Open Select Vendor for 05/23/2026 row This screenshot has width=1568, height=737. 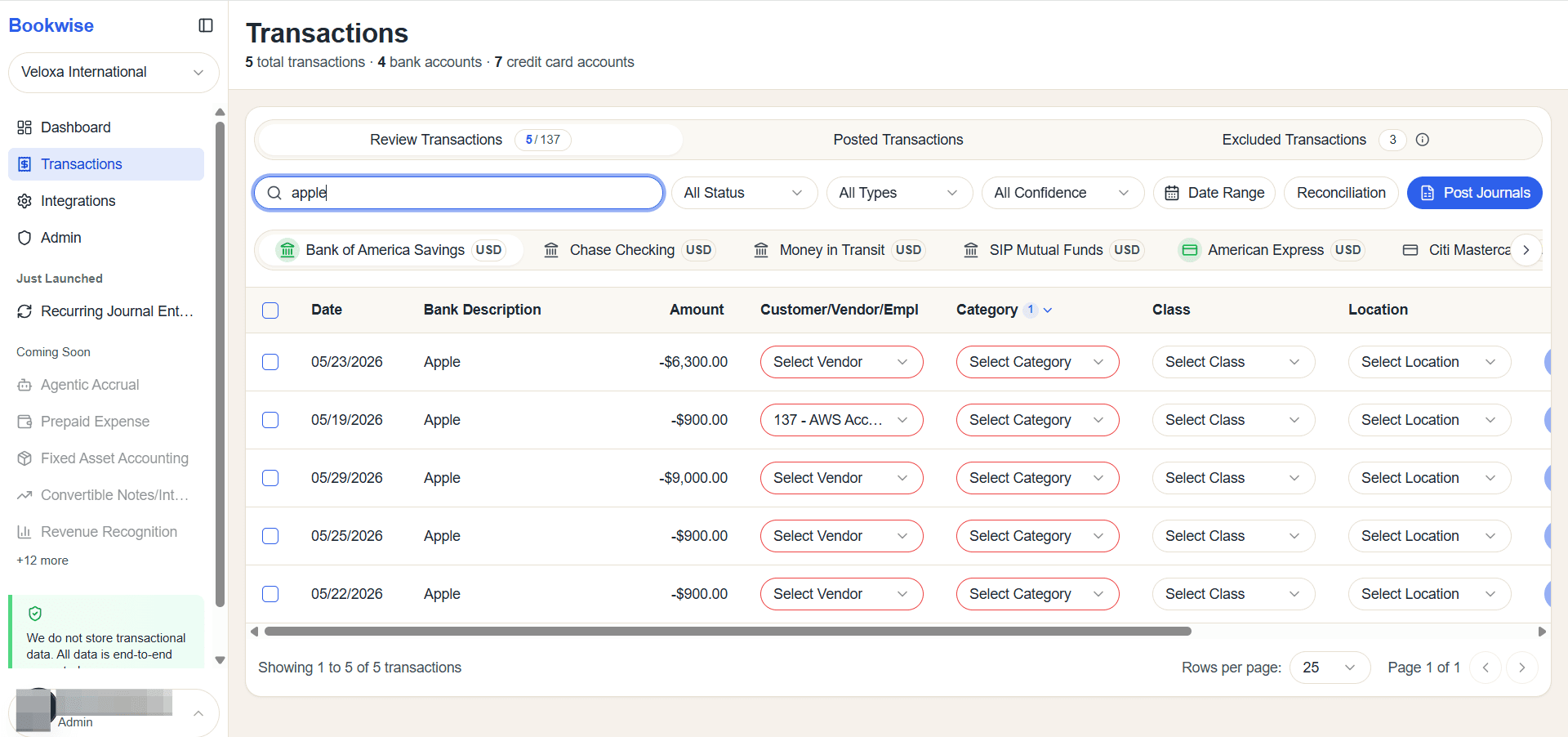pyautogui.click(x=841, y=362)
